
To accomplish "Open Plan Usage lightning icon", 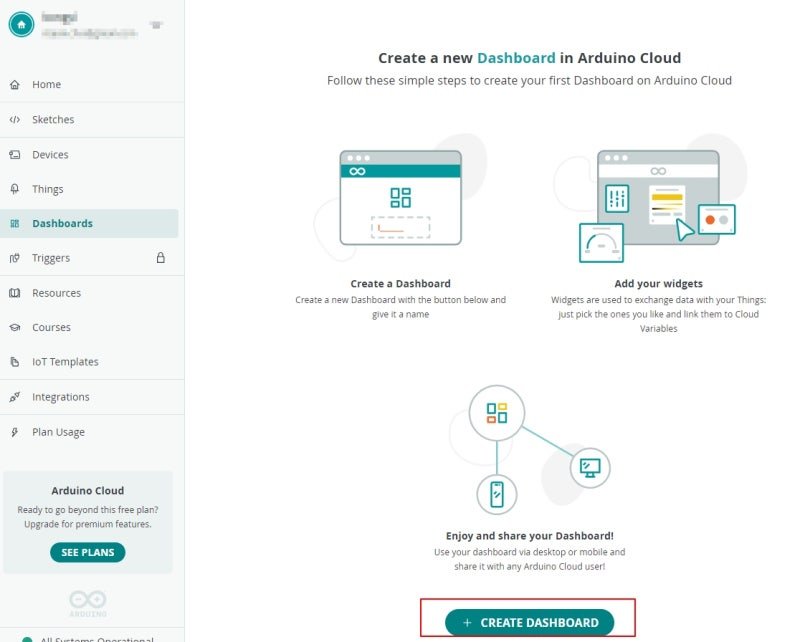I will 15,432.
